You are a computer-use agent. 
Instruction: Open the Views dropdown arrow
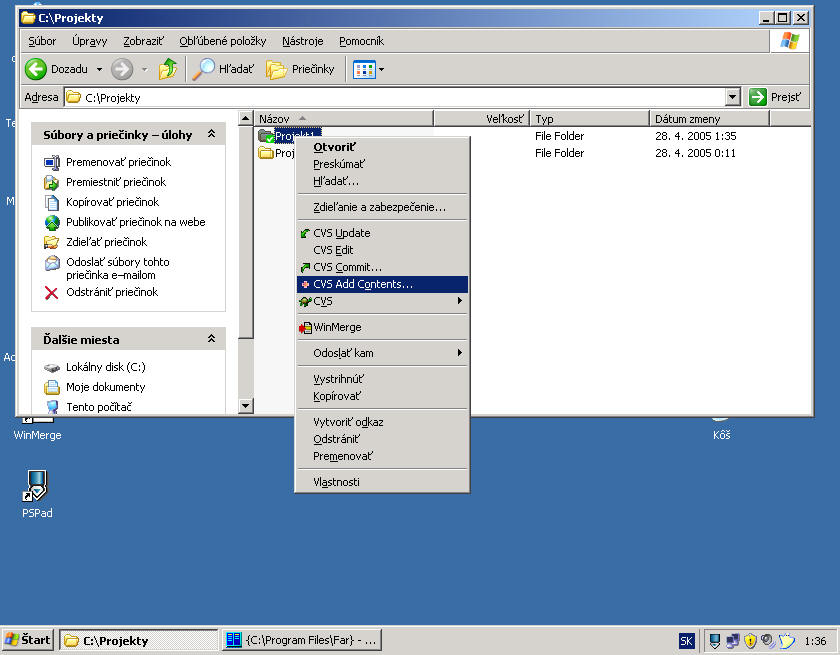coord(381,69)
